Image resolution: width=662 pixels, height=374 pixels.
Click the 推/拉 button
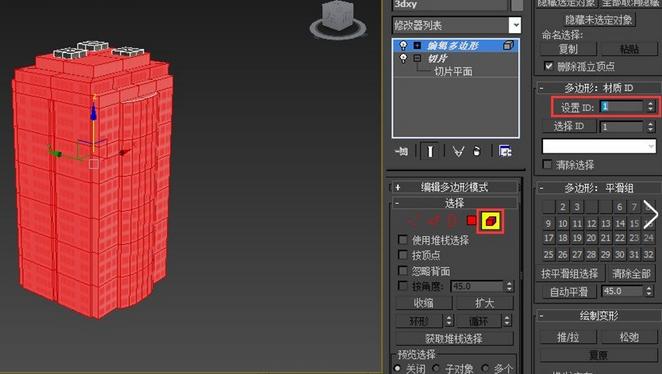coord(568,337)
